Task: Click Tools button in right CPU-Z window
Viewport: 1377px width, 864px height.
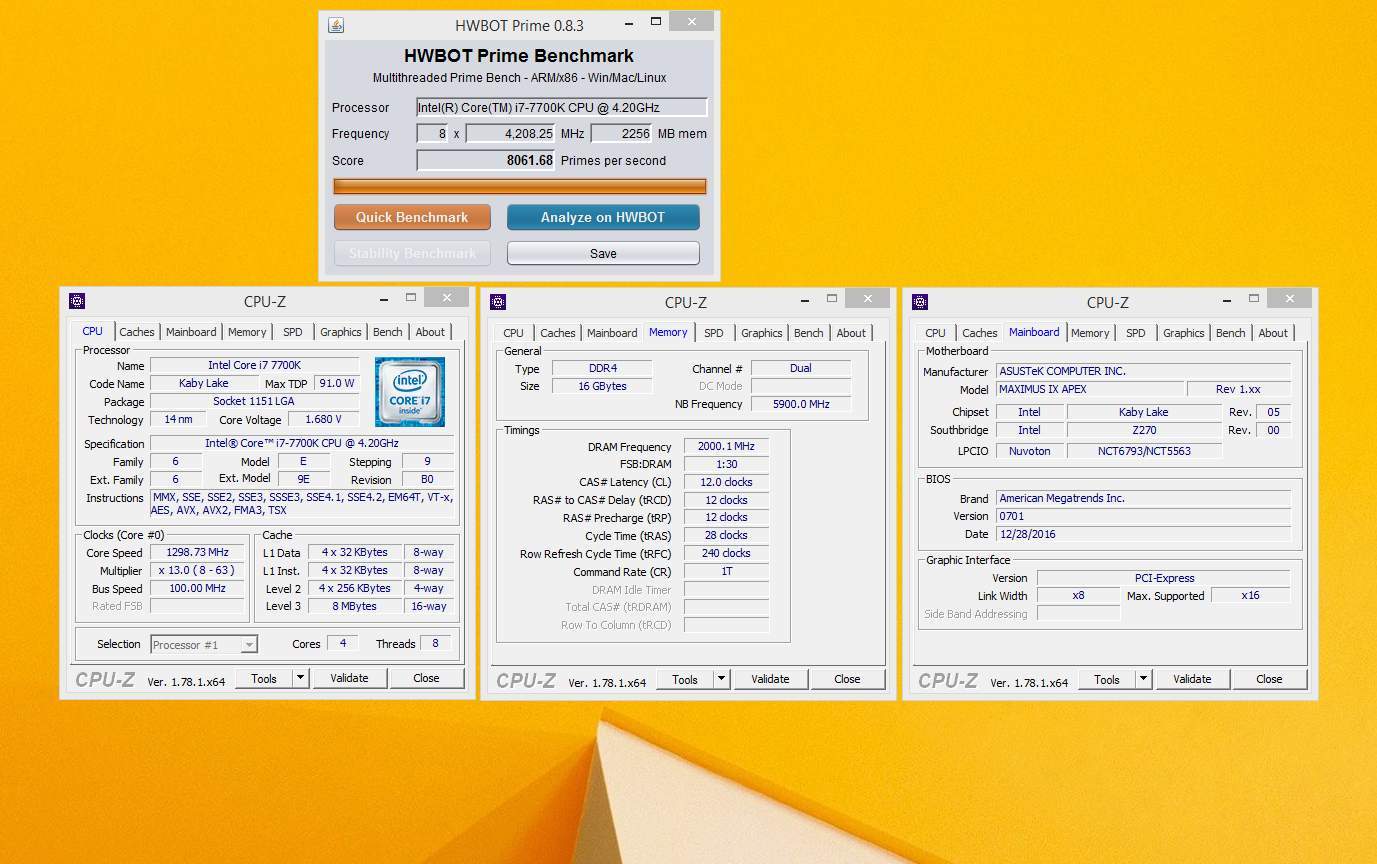Action: 1107,679
